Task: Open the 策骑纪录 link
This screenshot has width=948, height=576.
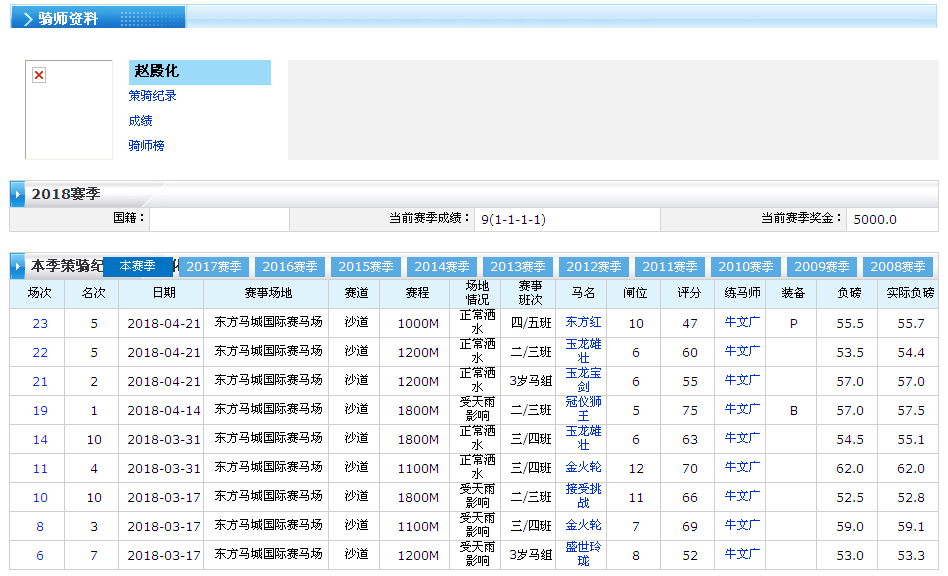Action: [152, 96]
